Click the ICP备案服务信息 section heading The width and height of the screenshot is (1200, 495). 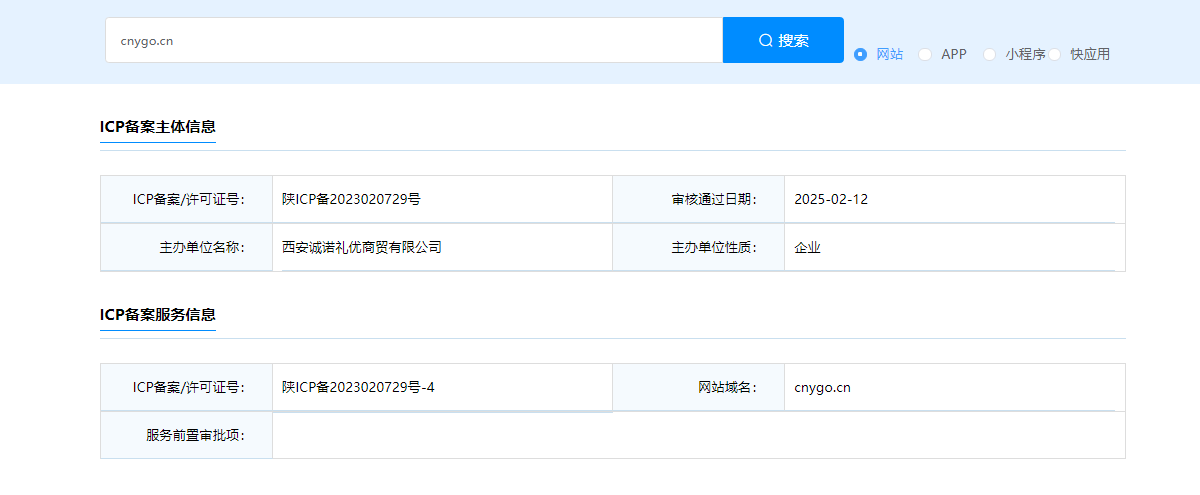pyautogui.click(x=158, y=314)
